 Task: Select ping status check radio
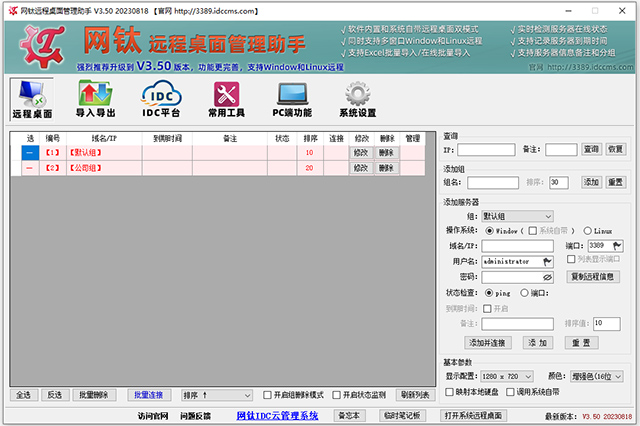(x=489, y=293)
